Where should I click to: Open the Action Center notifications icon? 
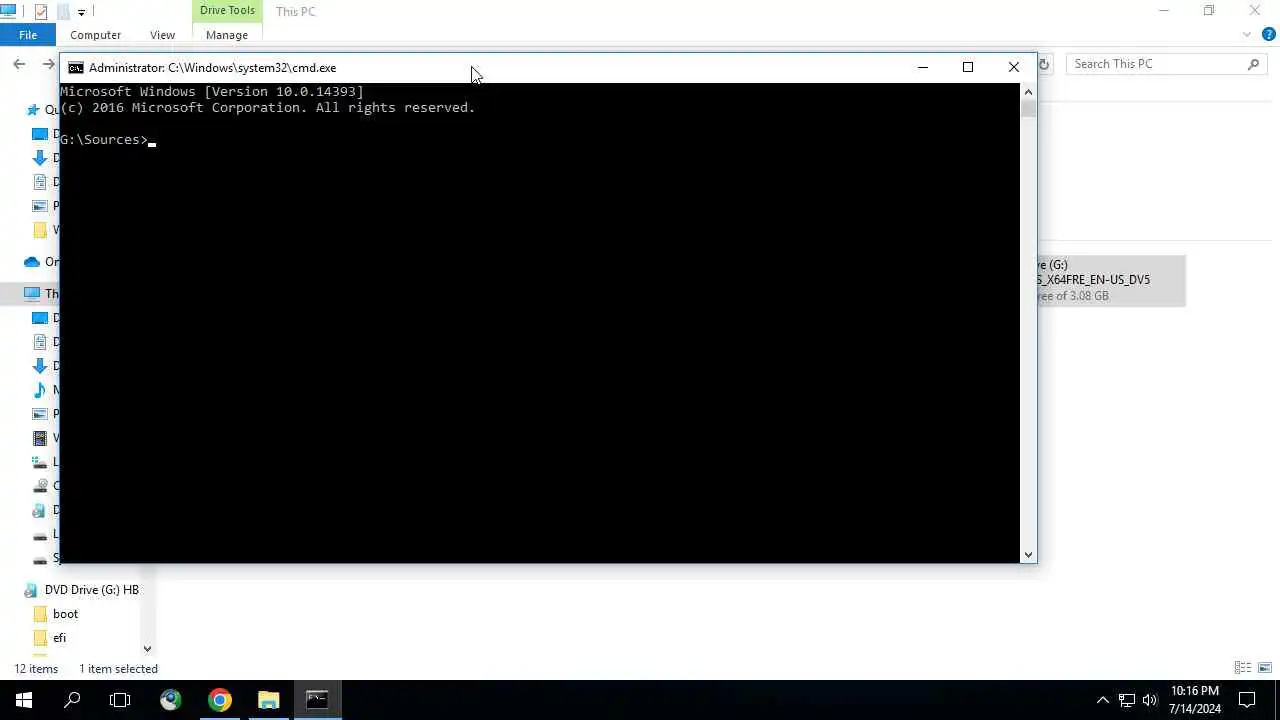pyautogui.click(x=1247, y=700)
